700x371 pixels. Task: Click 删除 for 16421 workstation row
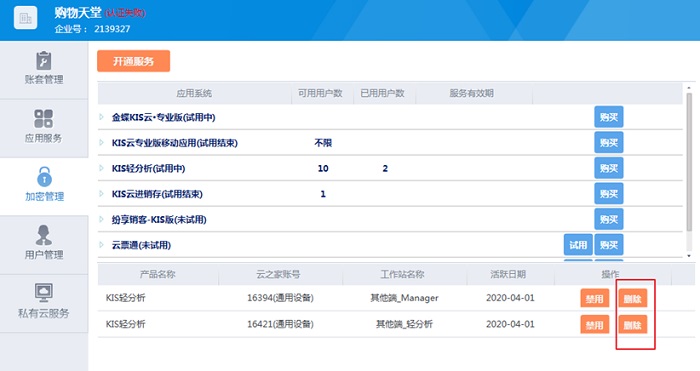point(633,325)
